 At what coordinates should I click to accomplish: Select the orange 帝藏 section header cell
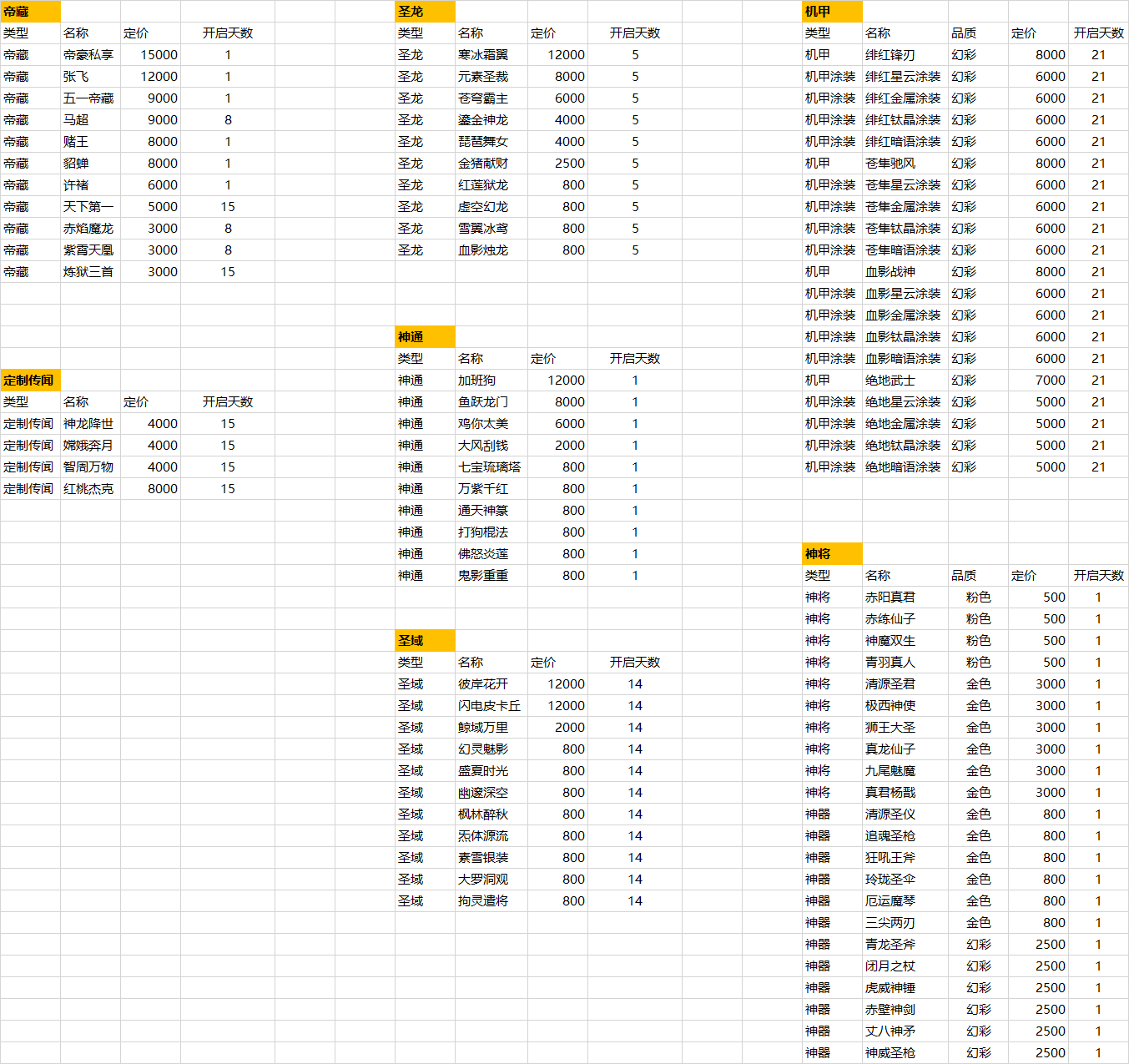coord(30,12)
